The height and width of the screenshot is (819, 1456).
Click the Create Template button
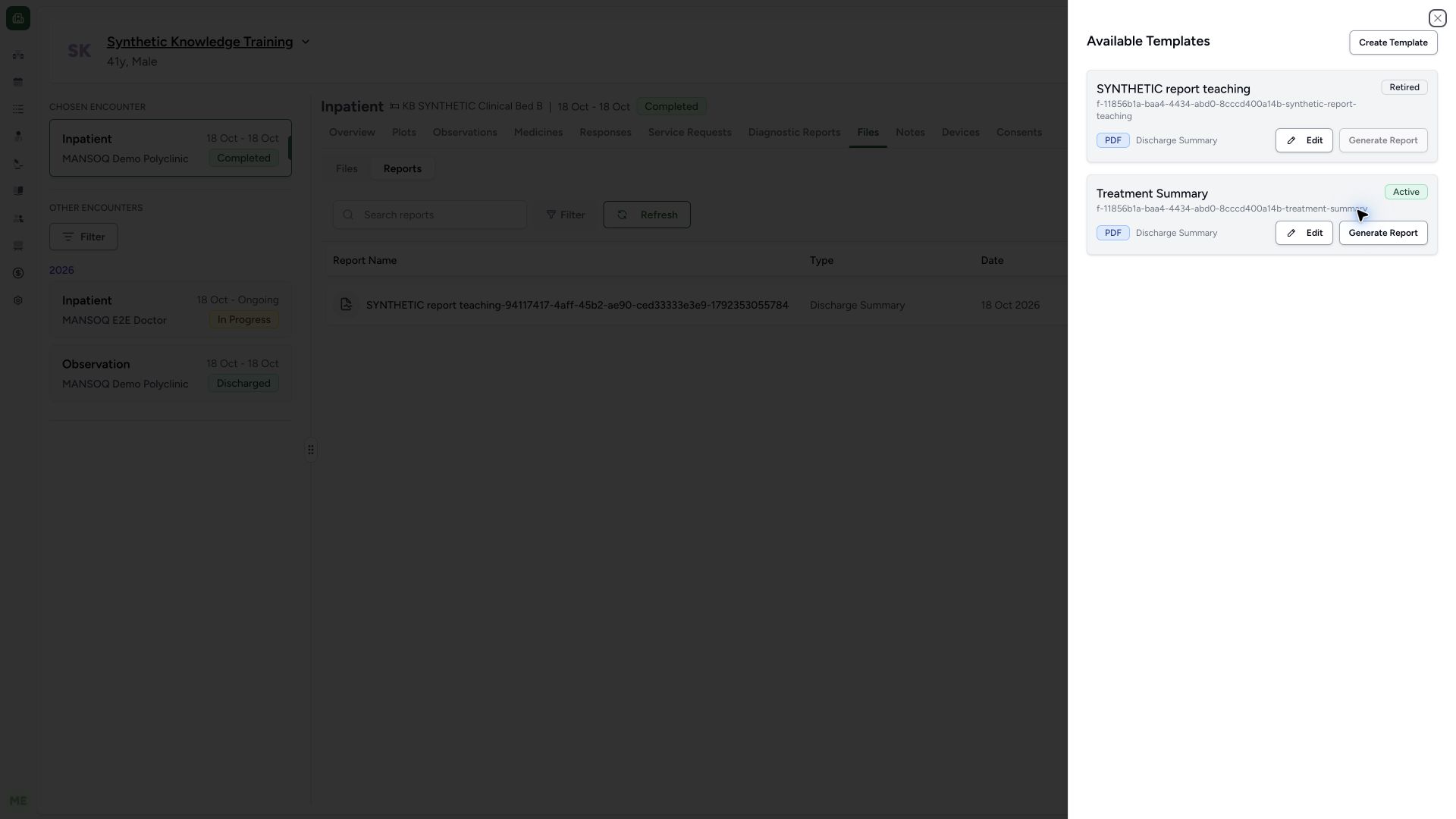tap(1393, 42)
